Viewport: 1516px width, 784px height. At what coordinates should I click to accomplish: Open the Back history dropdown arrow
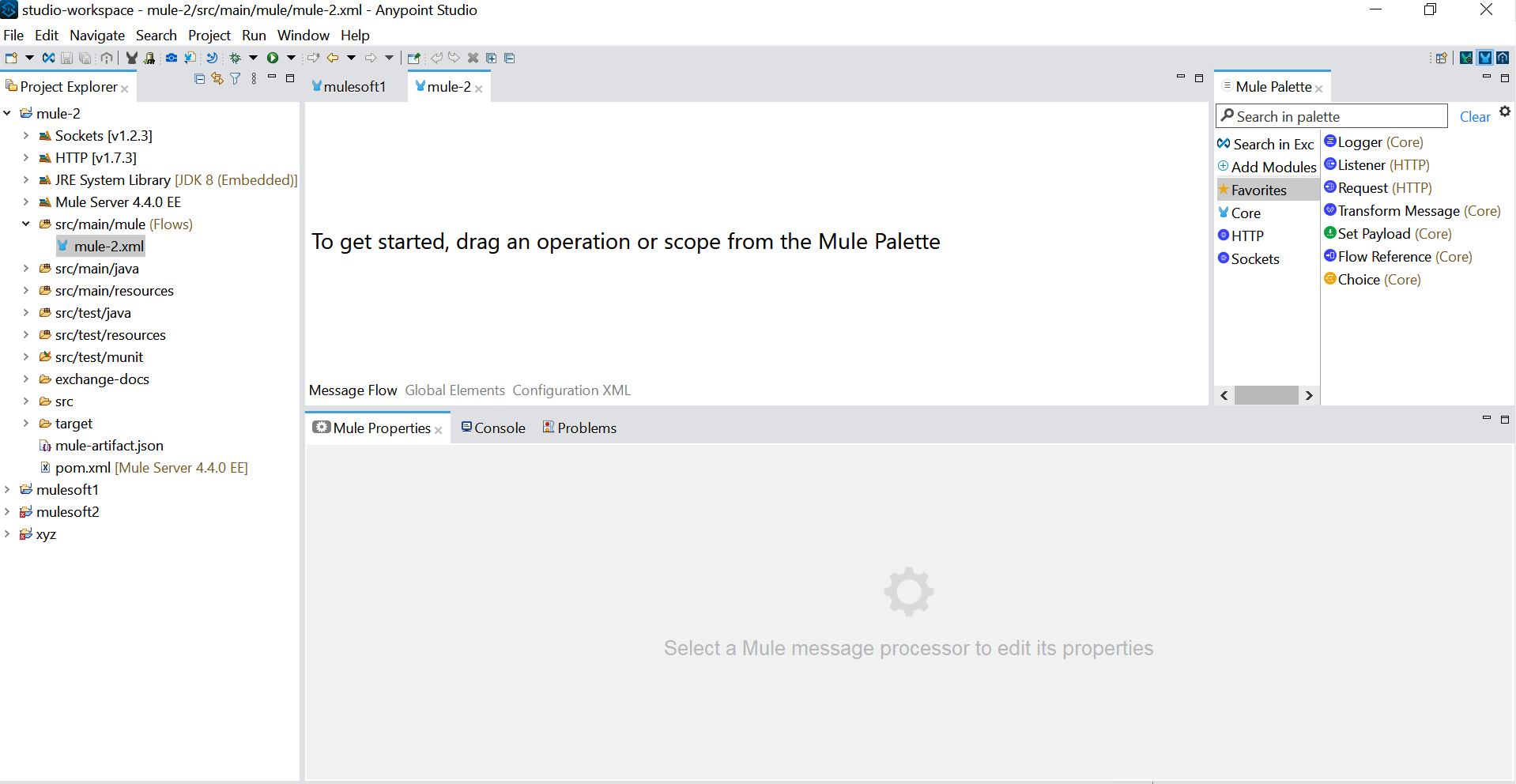click(351, 58)
